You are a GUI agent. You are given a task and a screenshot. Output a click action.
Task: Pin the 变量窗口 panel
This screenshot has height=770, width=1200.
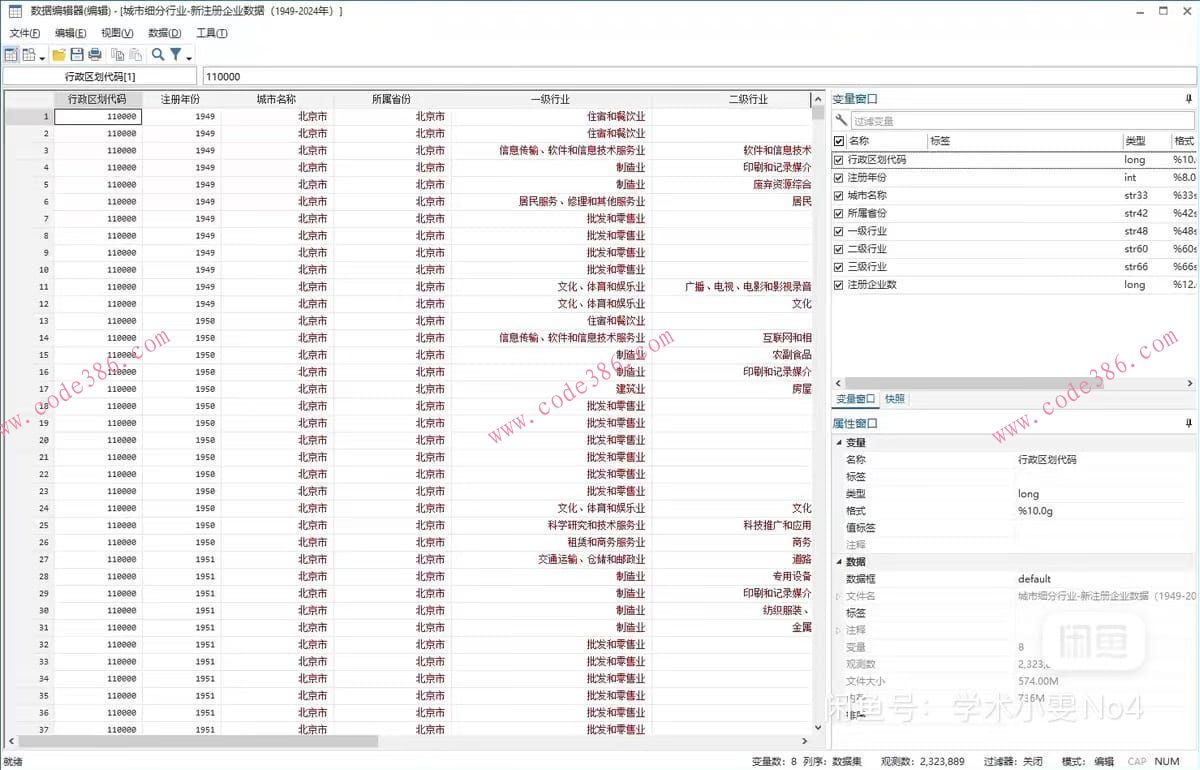(1189, 99)
